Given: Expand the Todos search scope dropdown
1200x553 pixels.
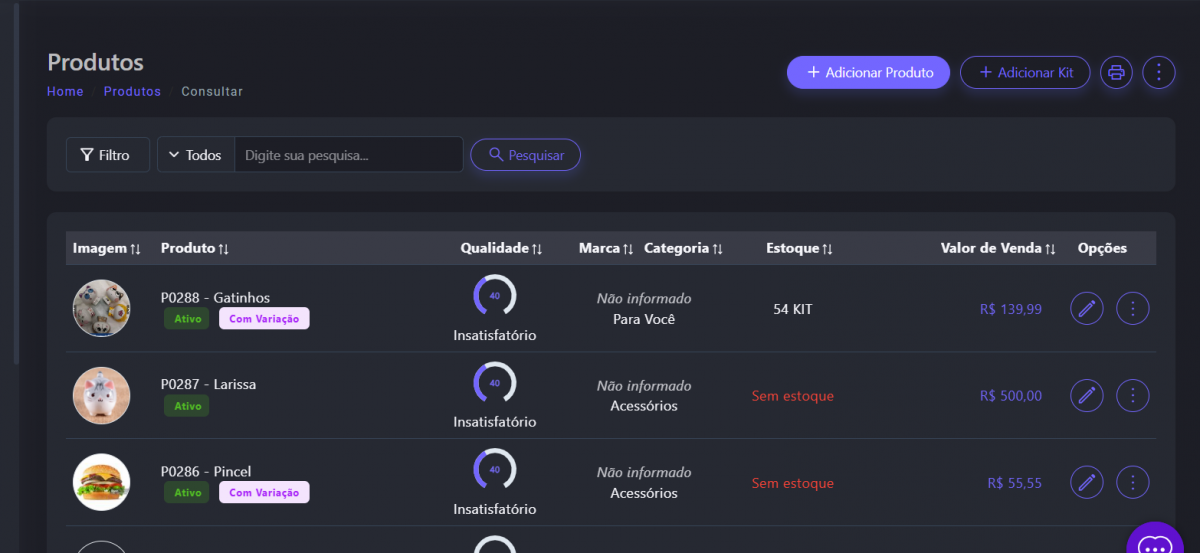Looking at the screenshot, I should pos(196,155).
